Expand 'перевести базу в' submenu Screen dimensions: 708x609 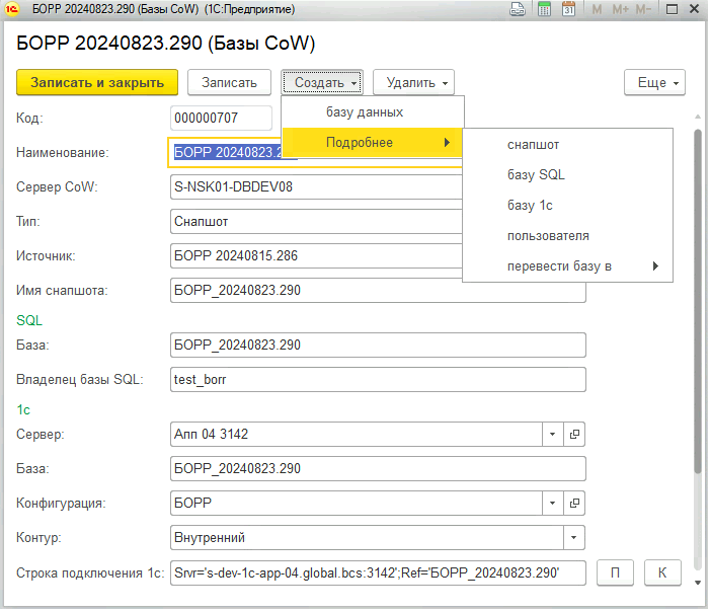568,266
